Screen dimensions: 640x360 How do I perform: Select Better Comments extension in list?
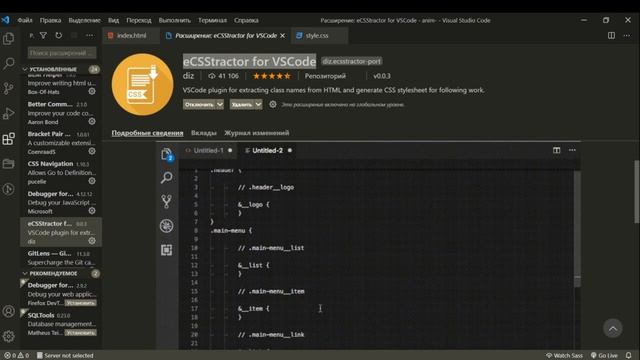[61, 113]
